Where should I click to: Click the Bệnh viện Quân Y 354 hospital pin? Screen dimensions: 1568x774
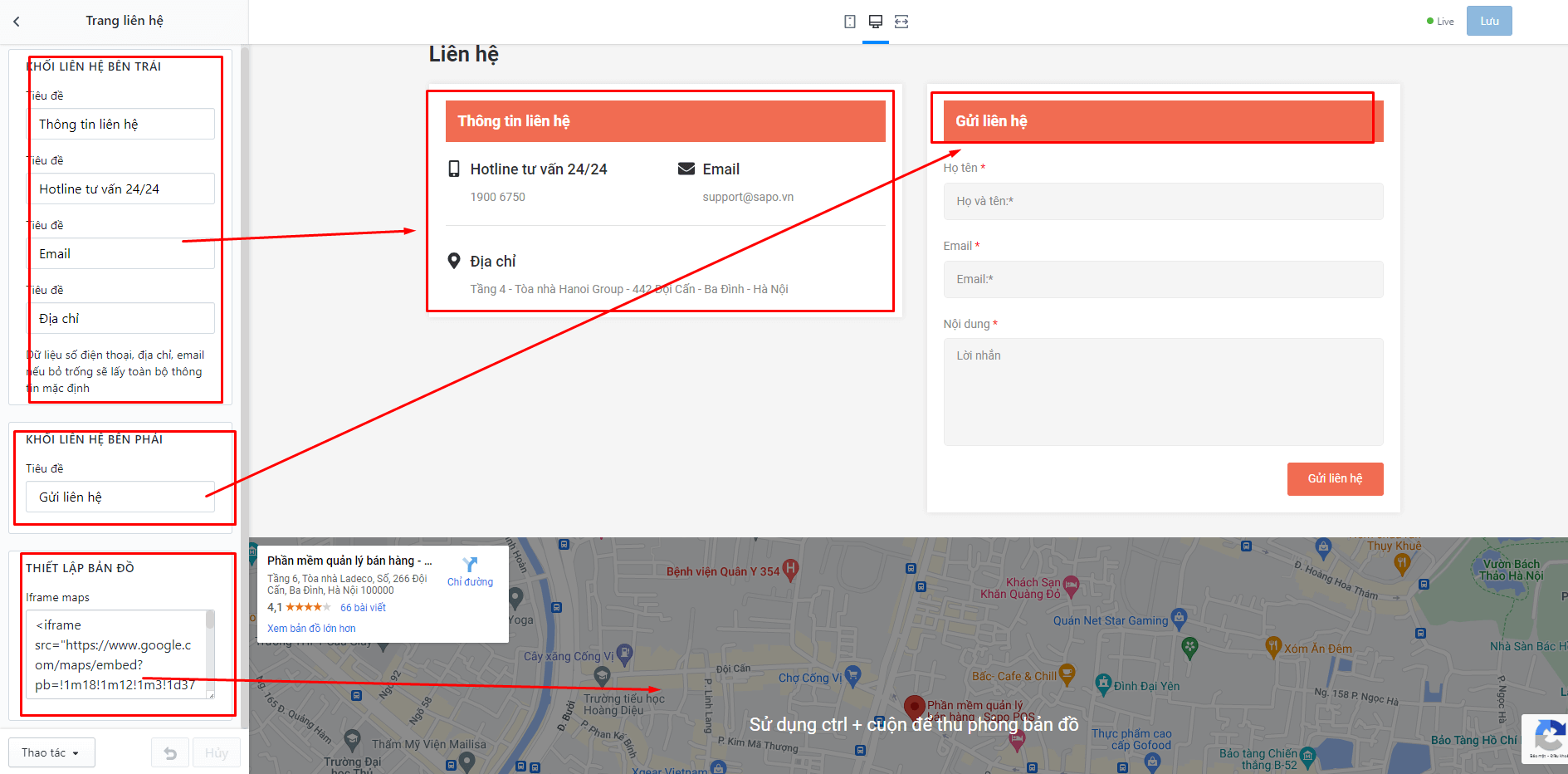pos(790,570)
